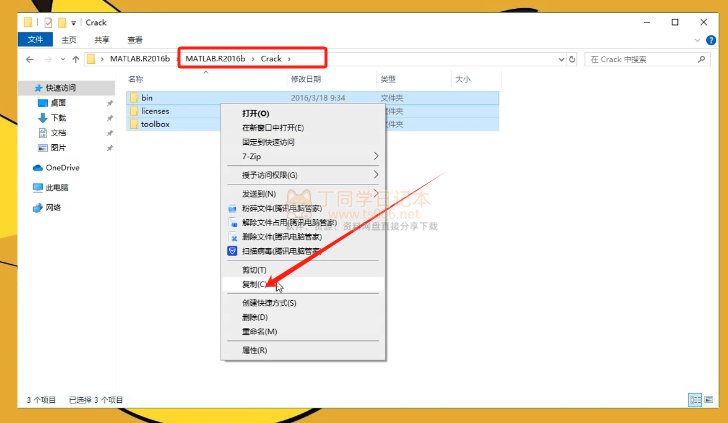
Task: Open 文档 in navigation pane
Action: point(58,133)
